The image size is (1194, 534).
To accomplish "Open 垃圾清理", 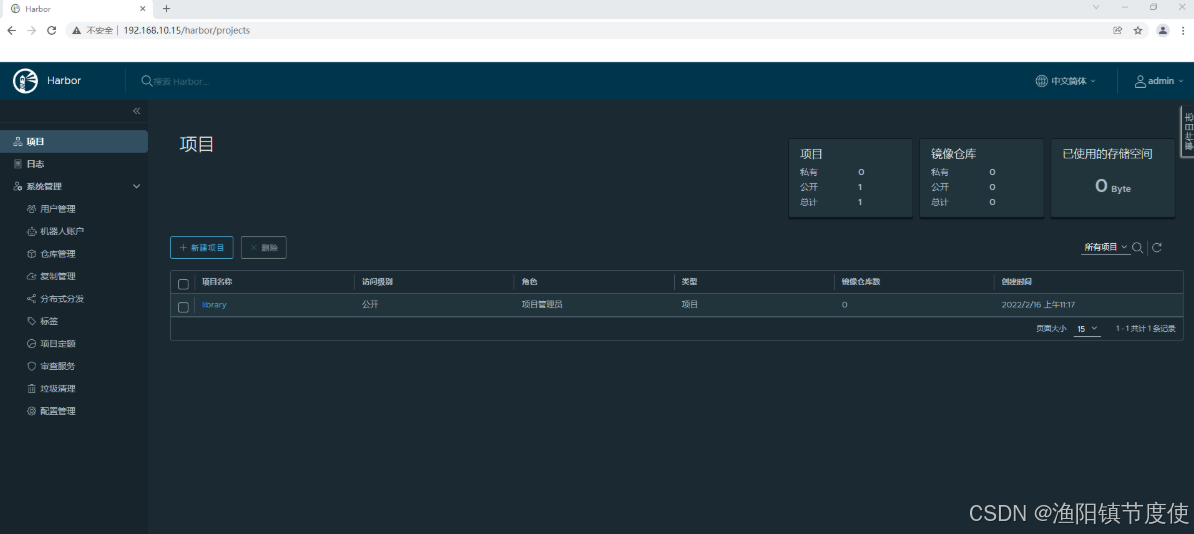I will click(58, 389).
